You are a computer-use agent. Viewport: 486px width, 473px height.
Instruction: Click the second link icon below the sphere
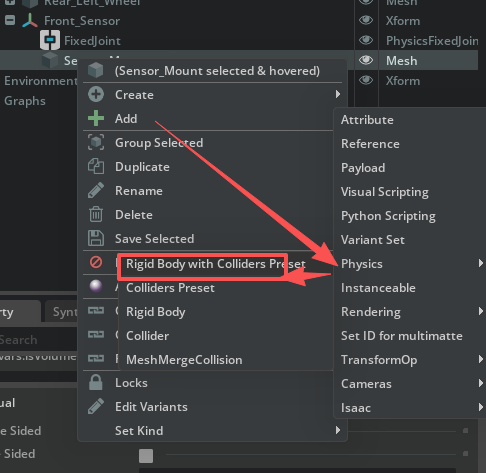tap(96, 334)
